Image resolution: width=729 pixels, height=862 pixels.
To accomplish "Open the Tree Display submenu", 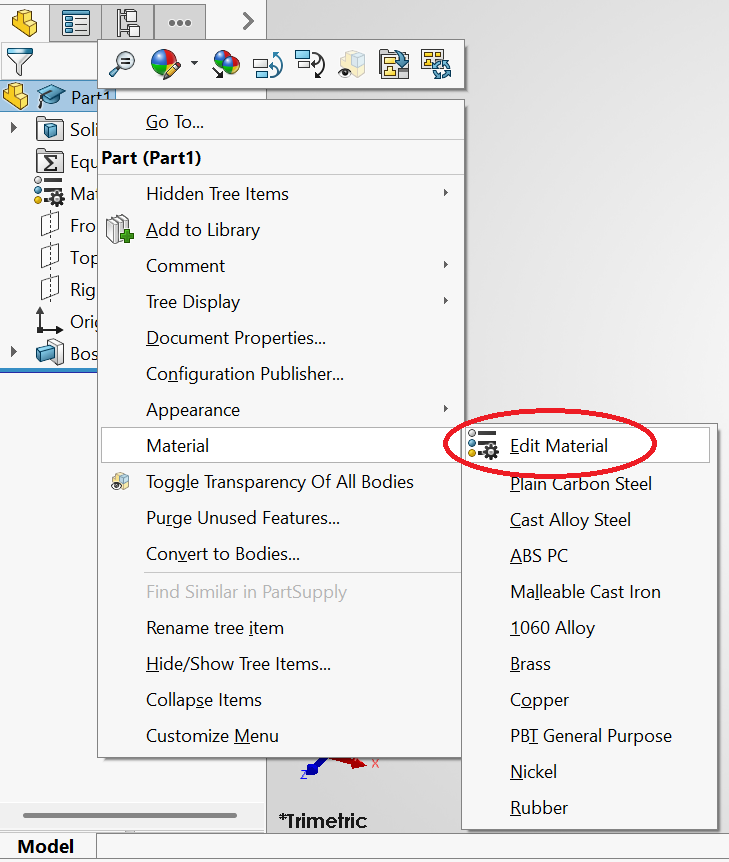I will [x=281, y=302].
